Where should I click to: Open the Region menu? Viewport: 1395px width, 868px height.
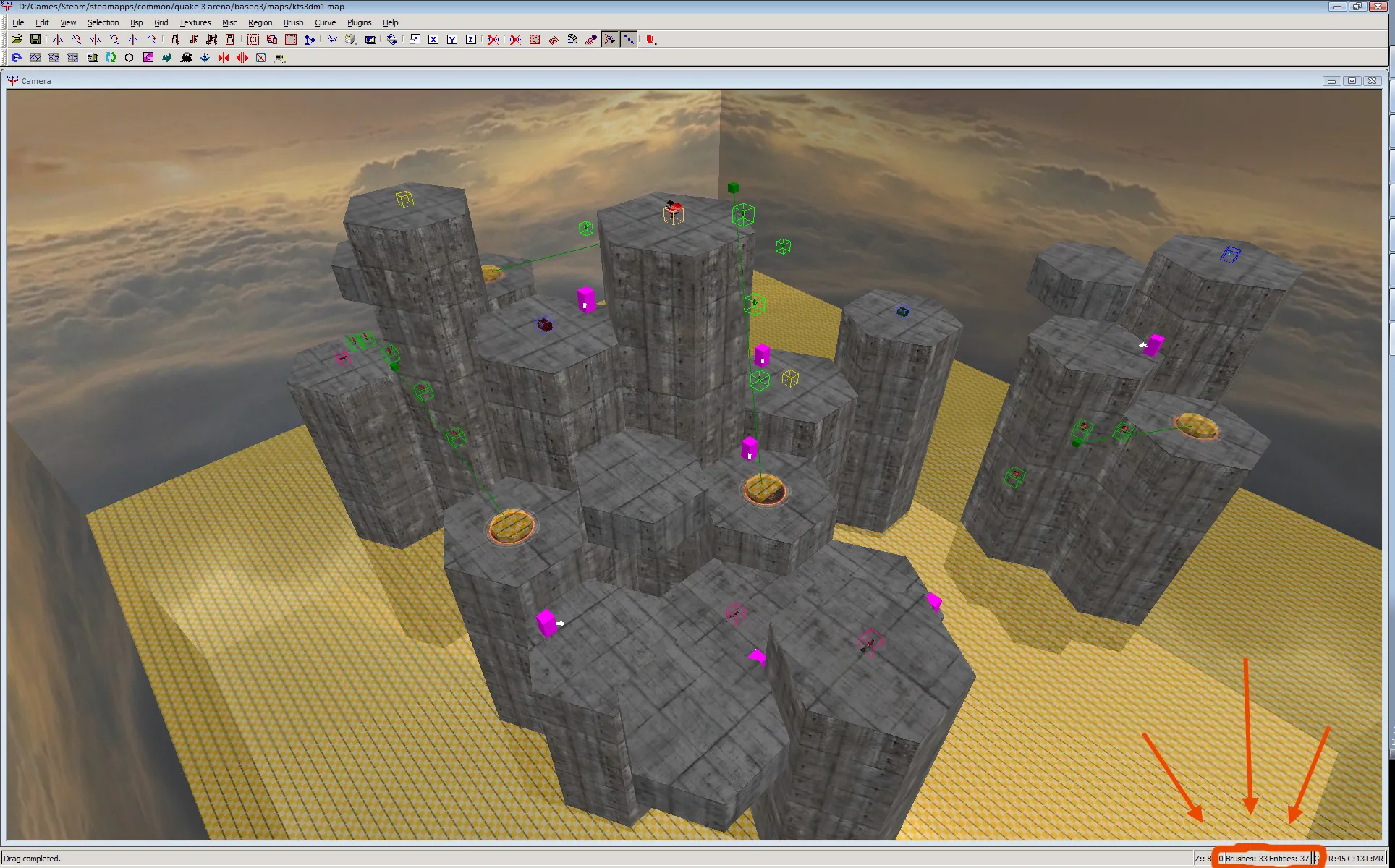[x=260, y=22]
